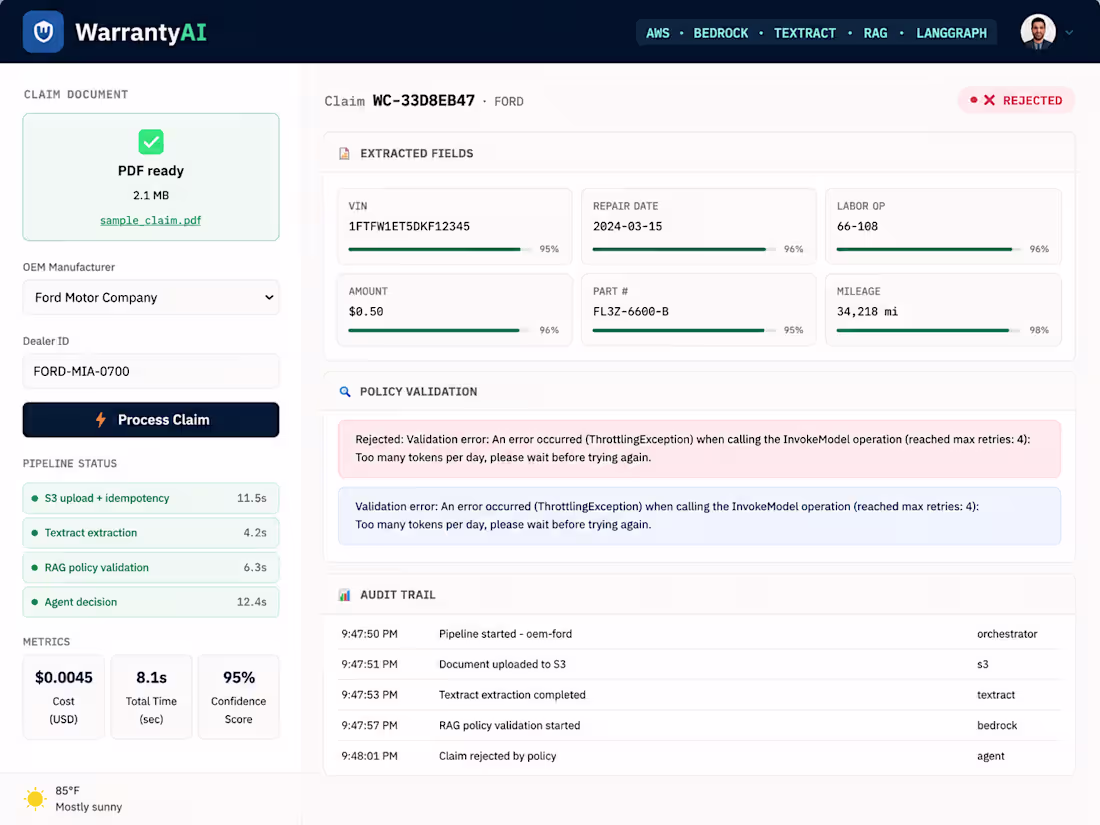Click audit entry Pipeline started - oem-ford

(x=505, y=633)
